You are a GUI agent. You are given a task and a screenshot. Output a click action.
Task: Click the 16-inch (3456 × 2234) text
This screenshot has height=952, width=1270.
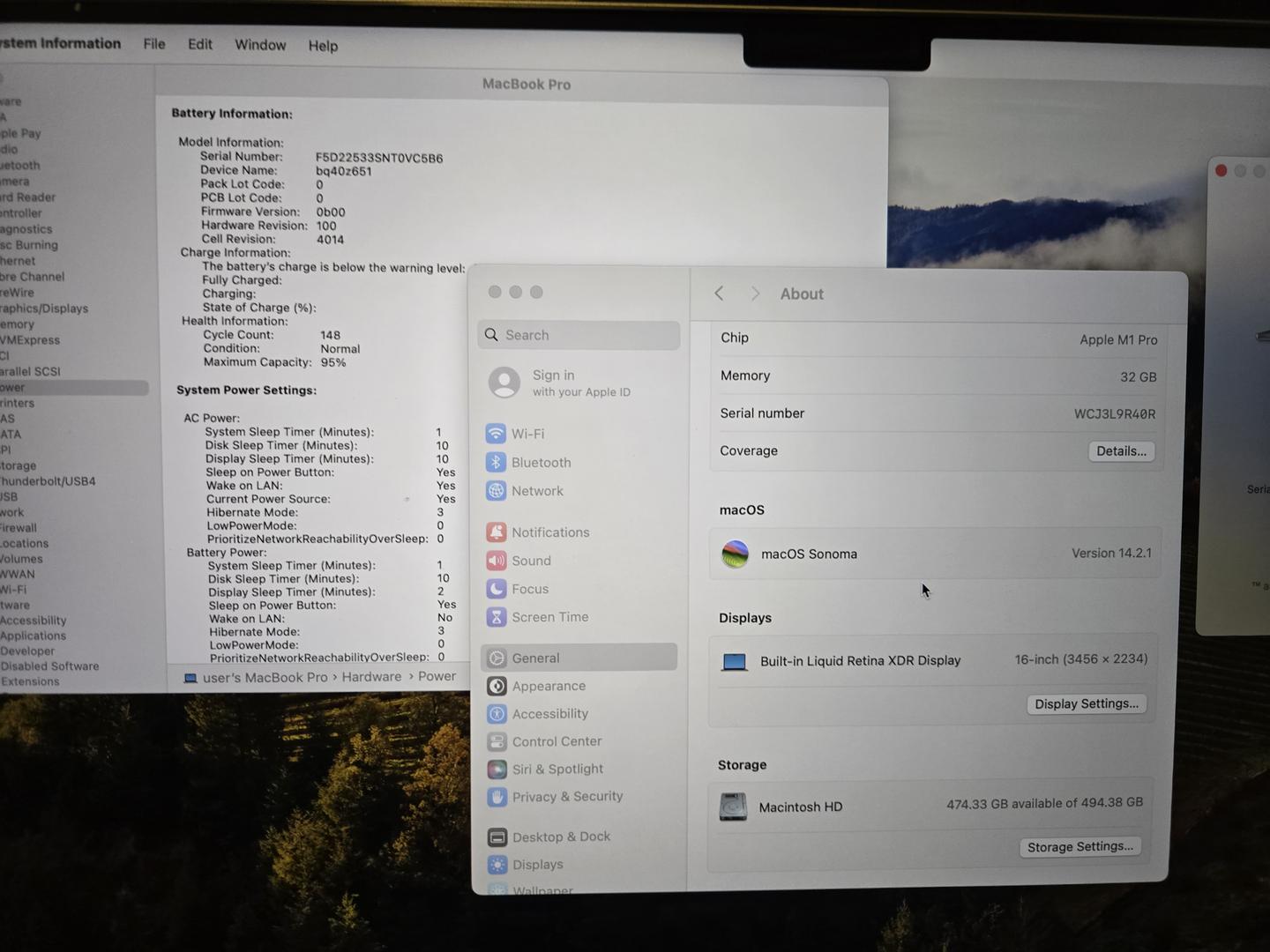tap(1081, 659)
